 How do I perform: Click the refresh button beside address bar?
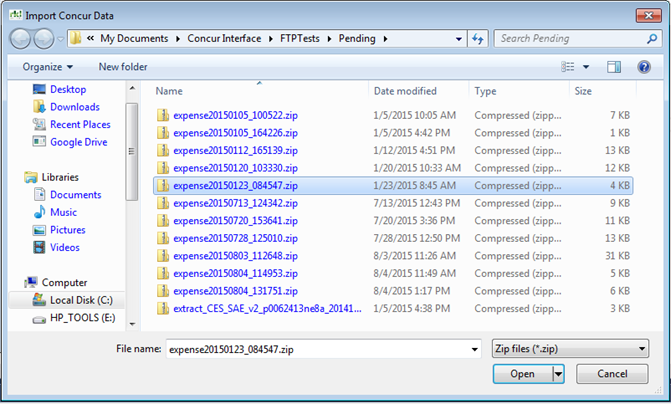click(x=478, y=39)
